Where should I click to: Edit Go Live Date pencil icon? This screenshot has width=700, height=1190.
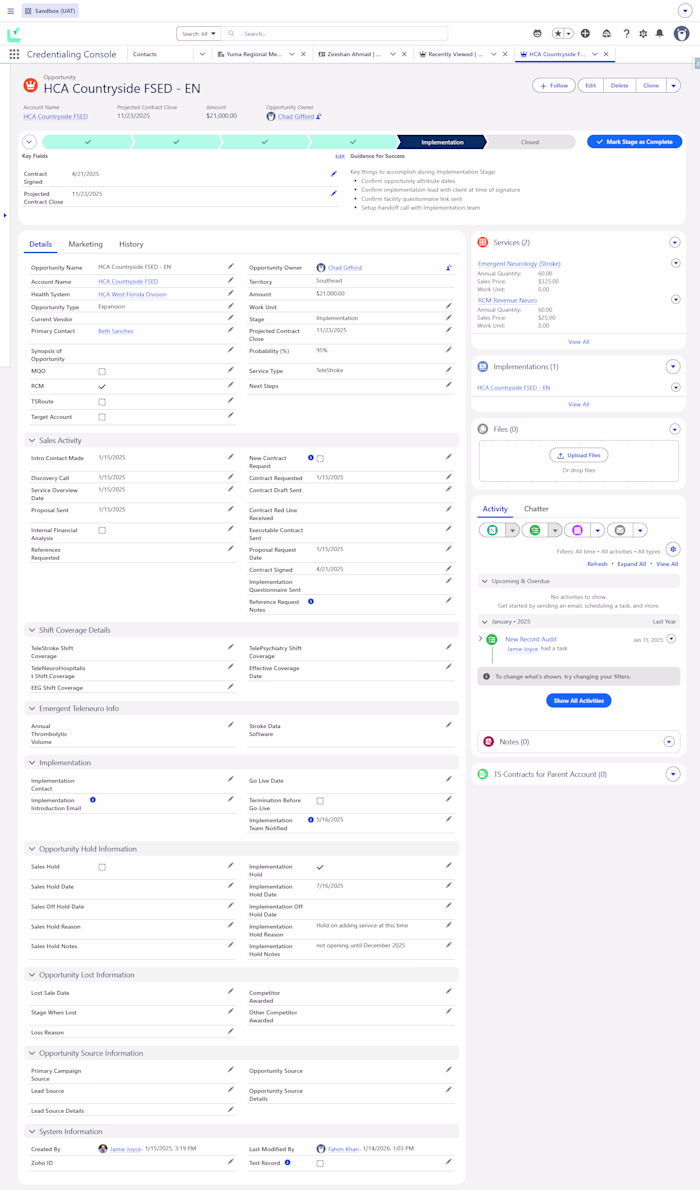(x=449, y=779)
